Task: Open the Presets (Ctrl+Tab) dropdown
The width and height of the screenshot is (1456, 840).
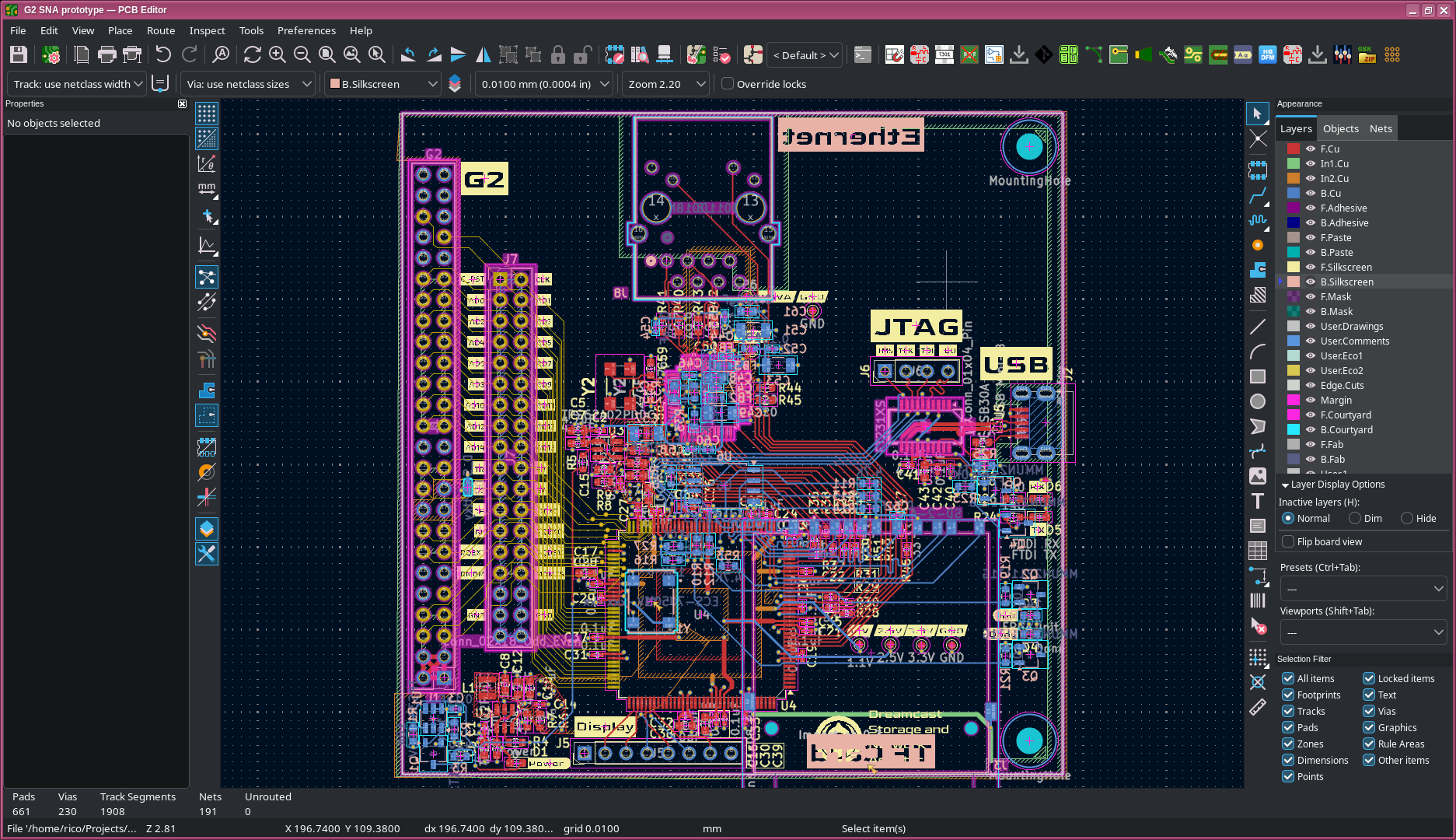Action: pyautogui.click(x=1363, y=589)
